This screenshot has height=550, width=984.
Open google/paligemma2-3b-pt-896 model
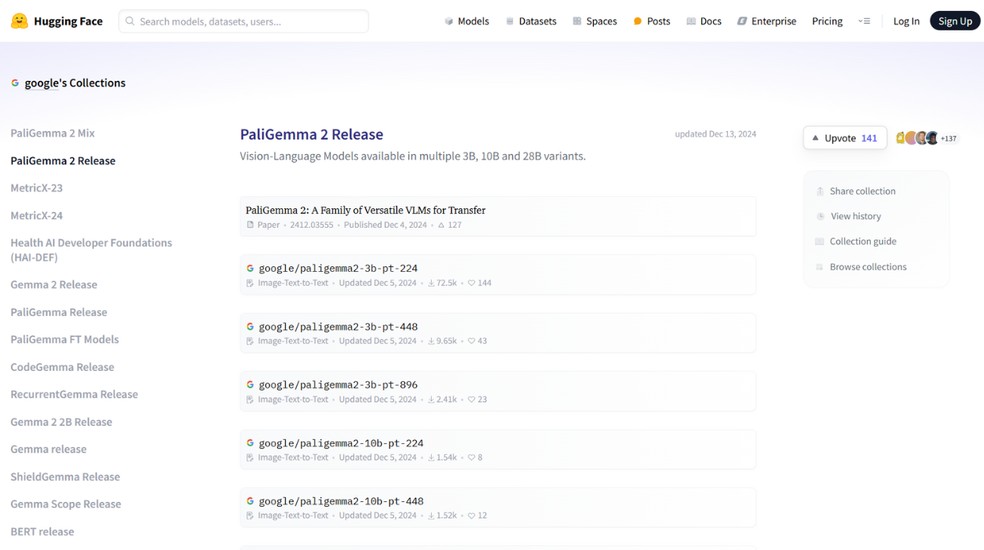click(498, 391)
